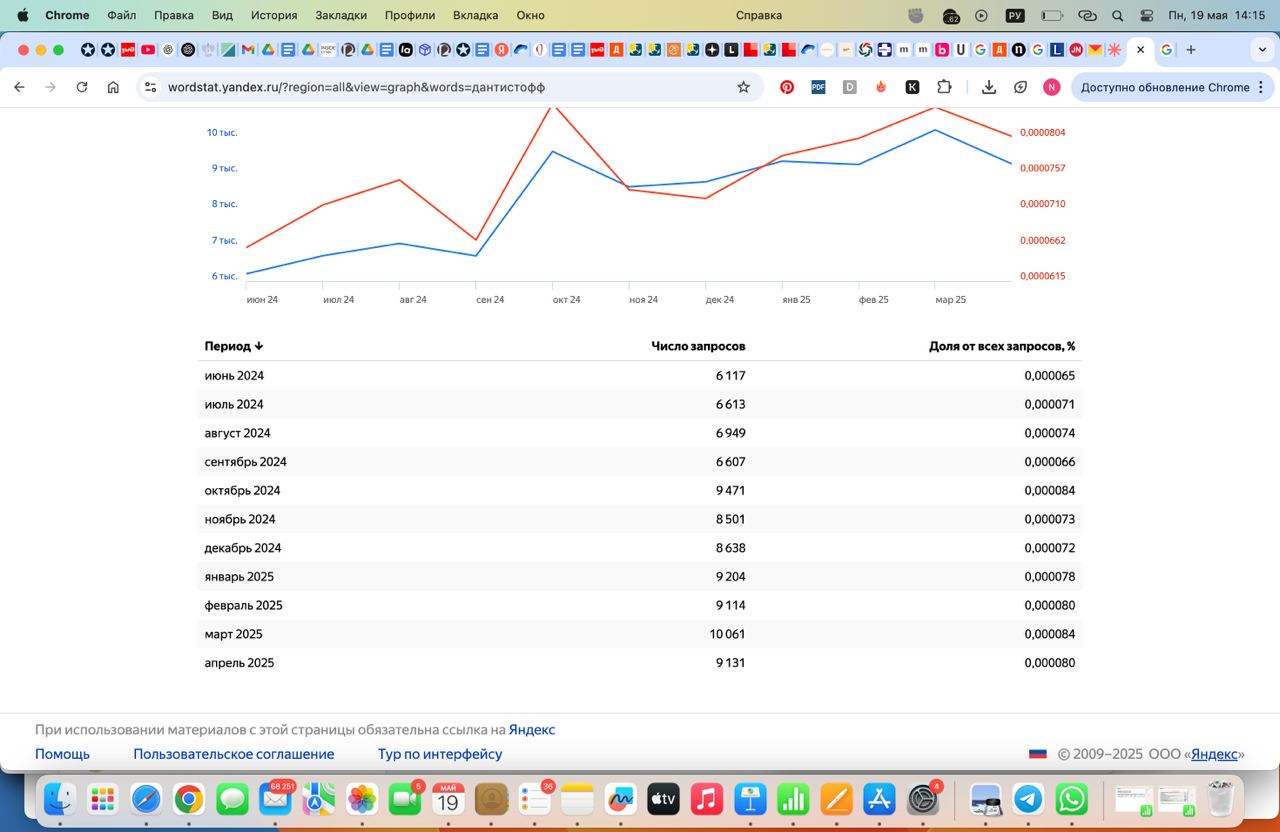Launch WhatsApp from the Dock
Image resolution: width=1280 pixels, height=832 pixels.
point(1072,799)
